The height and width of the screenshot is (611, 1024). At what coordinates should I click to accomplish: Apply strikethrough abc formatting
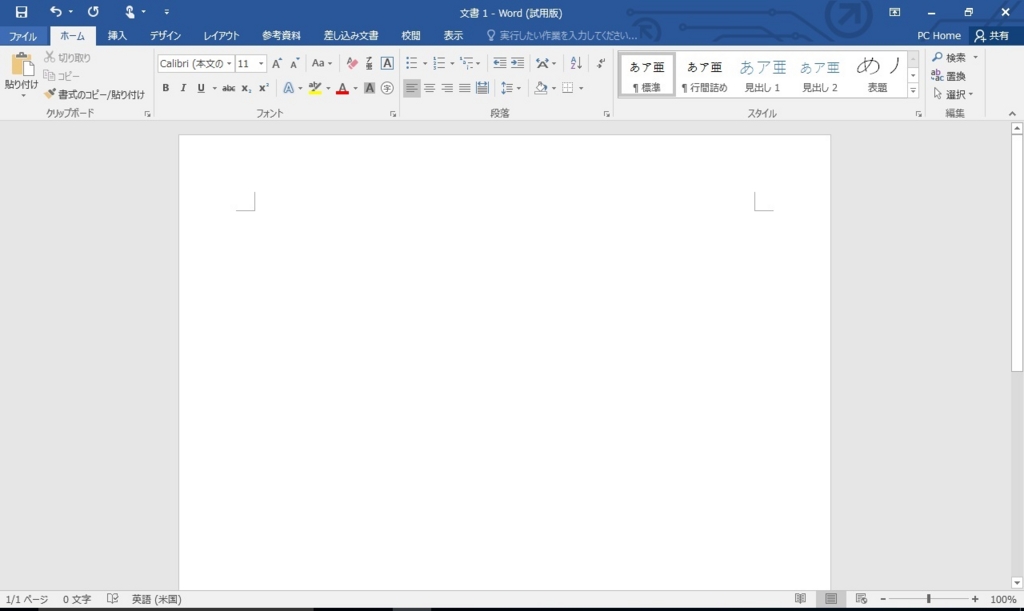pyautogui.click(x=229, y=88)
